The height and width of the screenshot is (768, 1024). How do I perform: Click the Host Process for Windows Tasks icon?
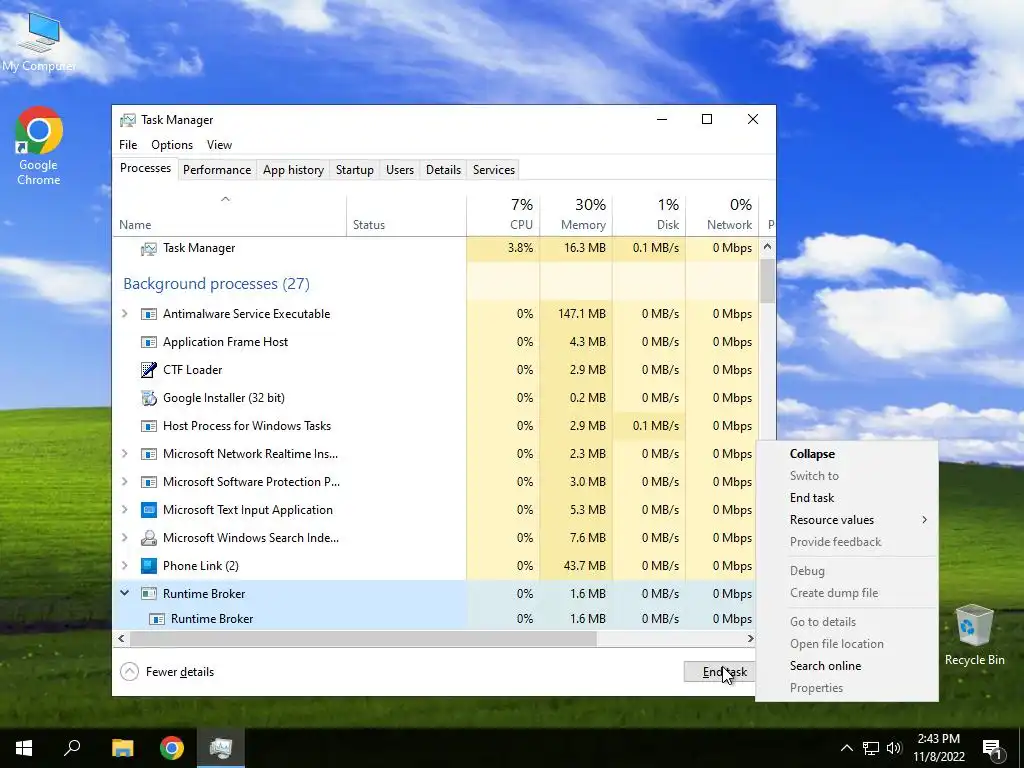tap(149, 426)
